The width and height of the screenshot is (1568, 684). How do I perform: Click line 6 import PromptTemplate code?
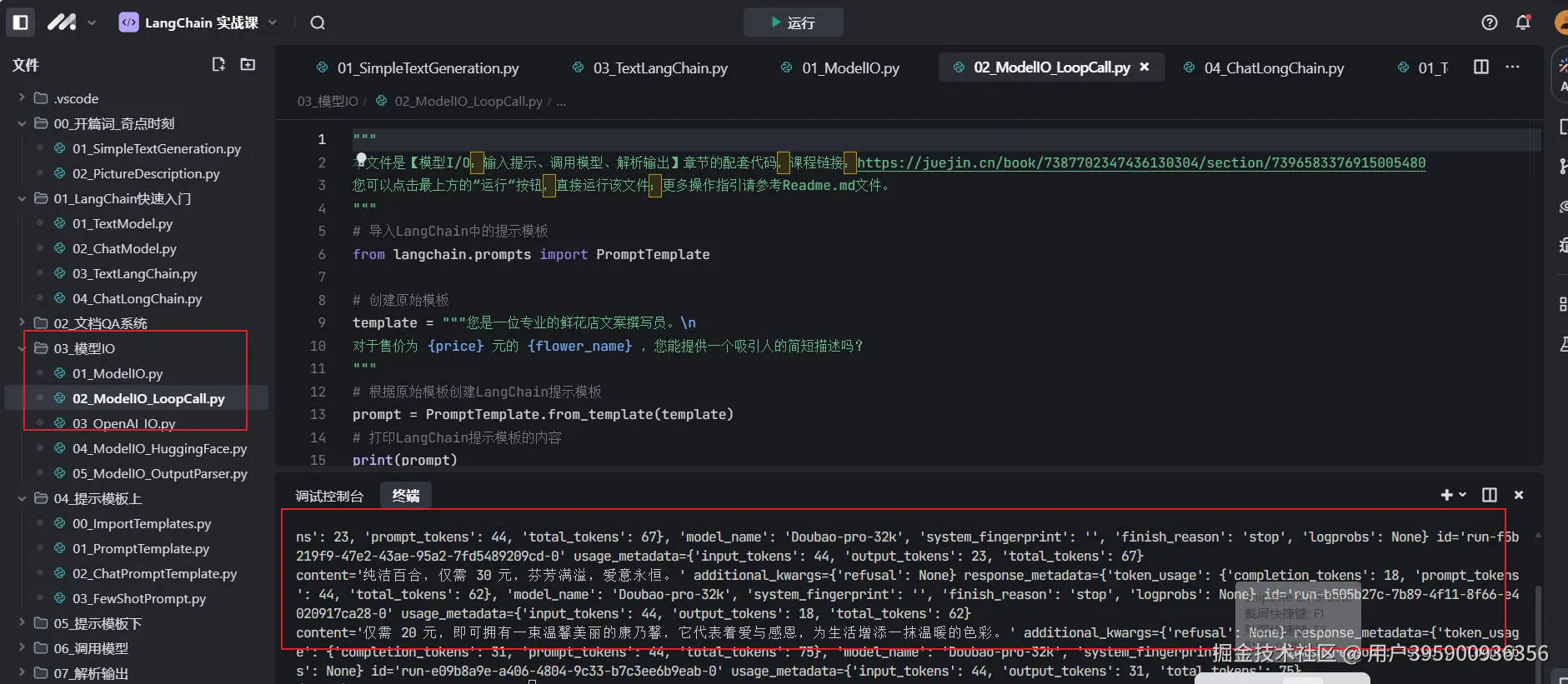point(531,254)
